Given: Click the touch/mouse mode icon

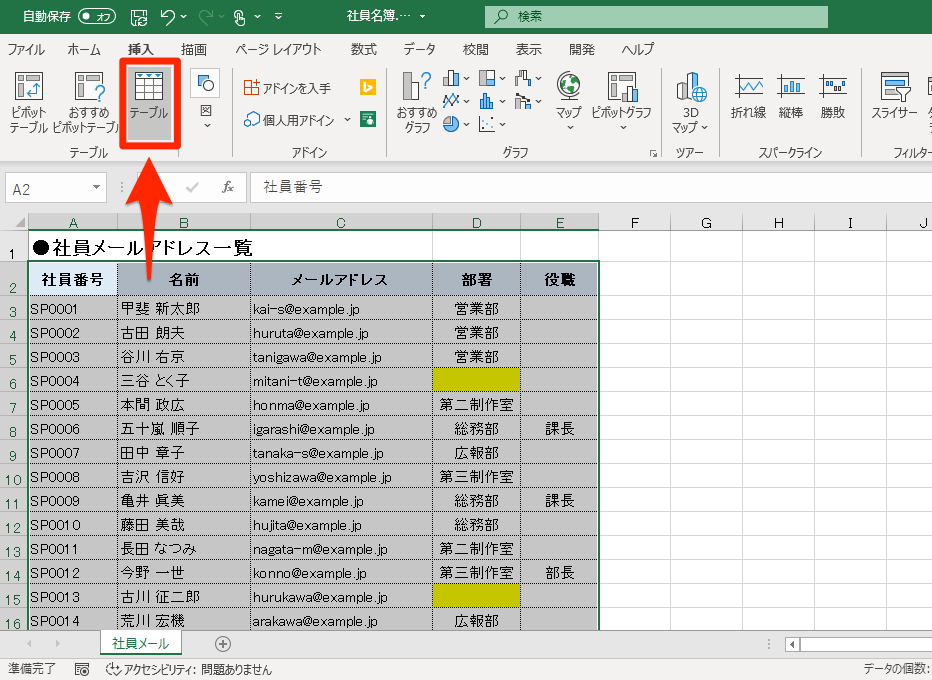Looking at the screenshot, I should point(240,17).
